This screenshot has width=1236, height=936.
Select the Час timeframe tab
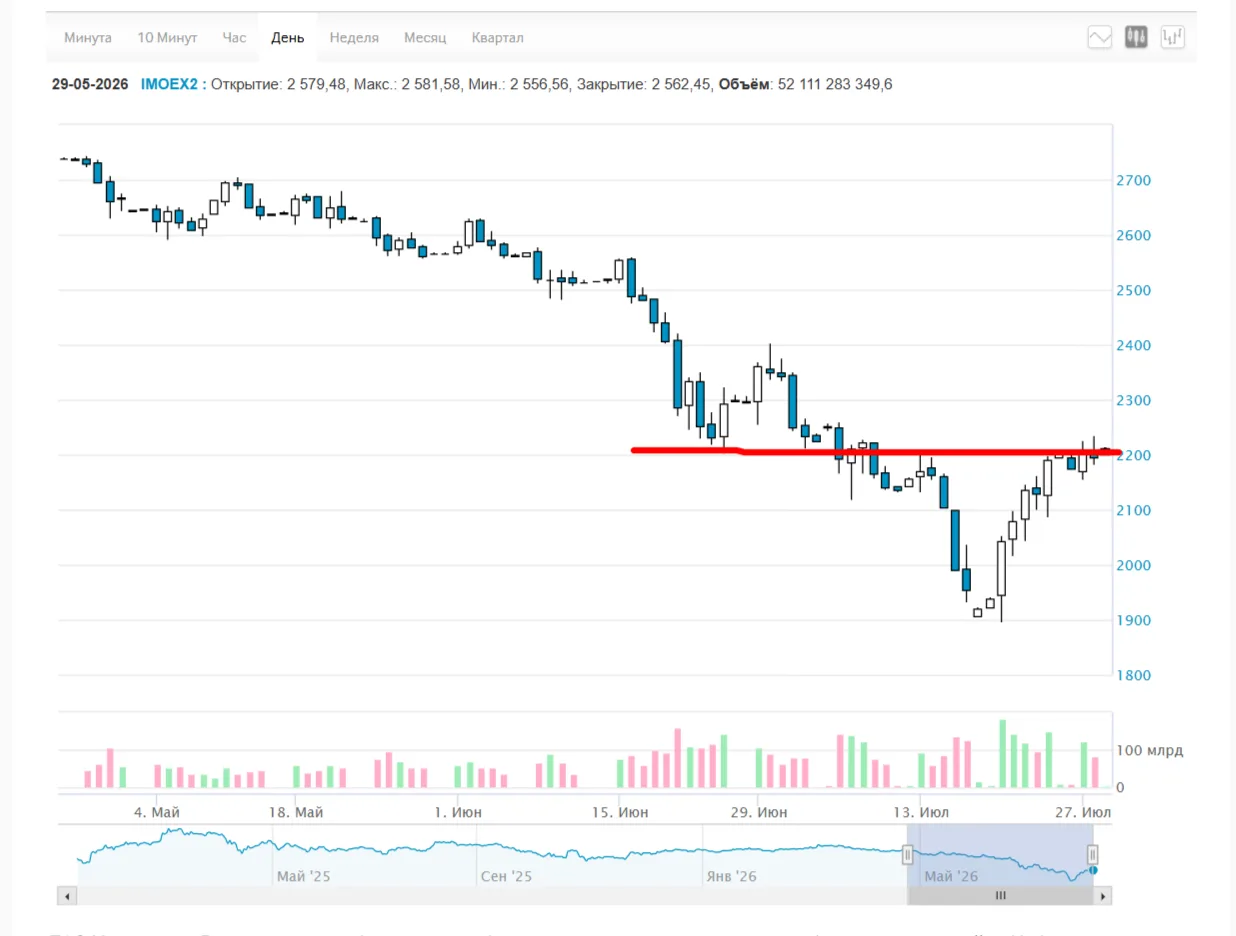point(234,38)
